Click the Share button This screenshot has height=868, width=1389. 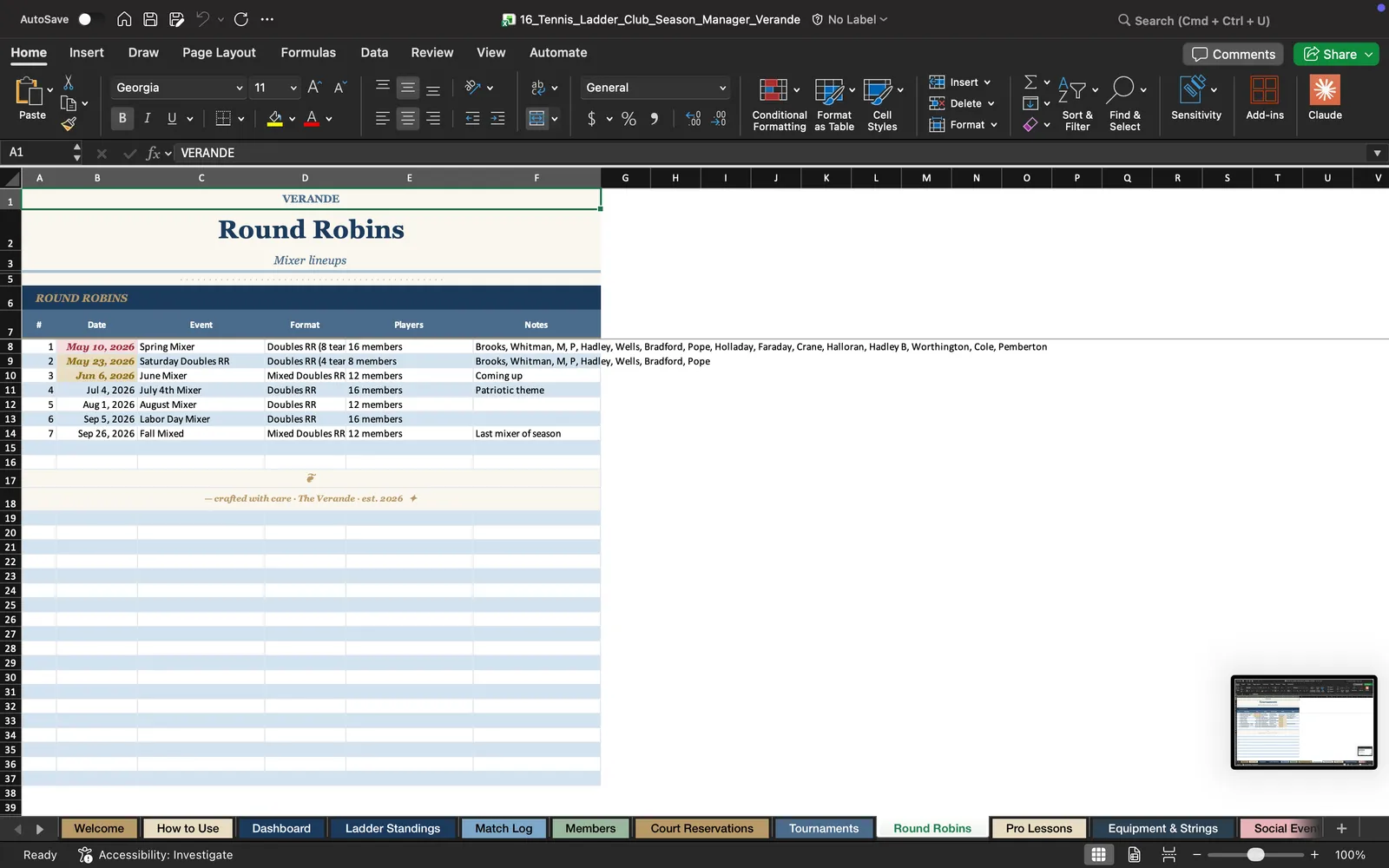1335,54
